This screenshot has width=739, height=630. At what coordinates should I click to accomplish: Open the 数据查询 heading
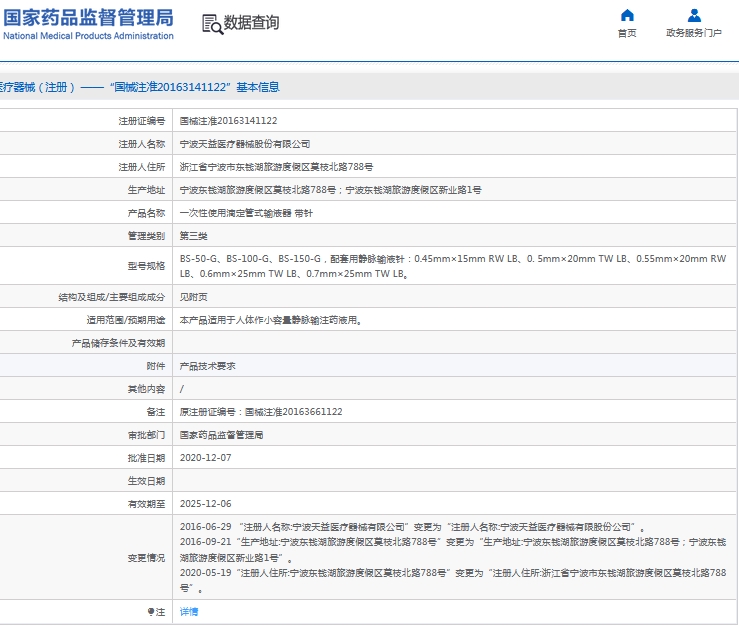point(251,22)
